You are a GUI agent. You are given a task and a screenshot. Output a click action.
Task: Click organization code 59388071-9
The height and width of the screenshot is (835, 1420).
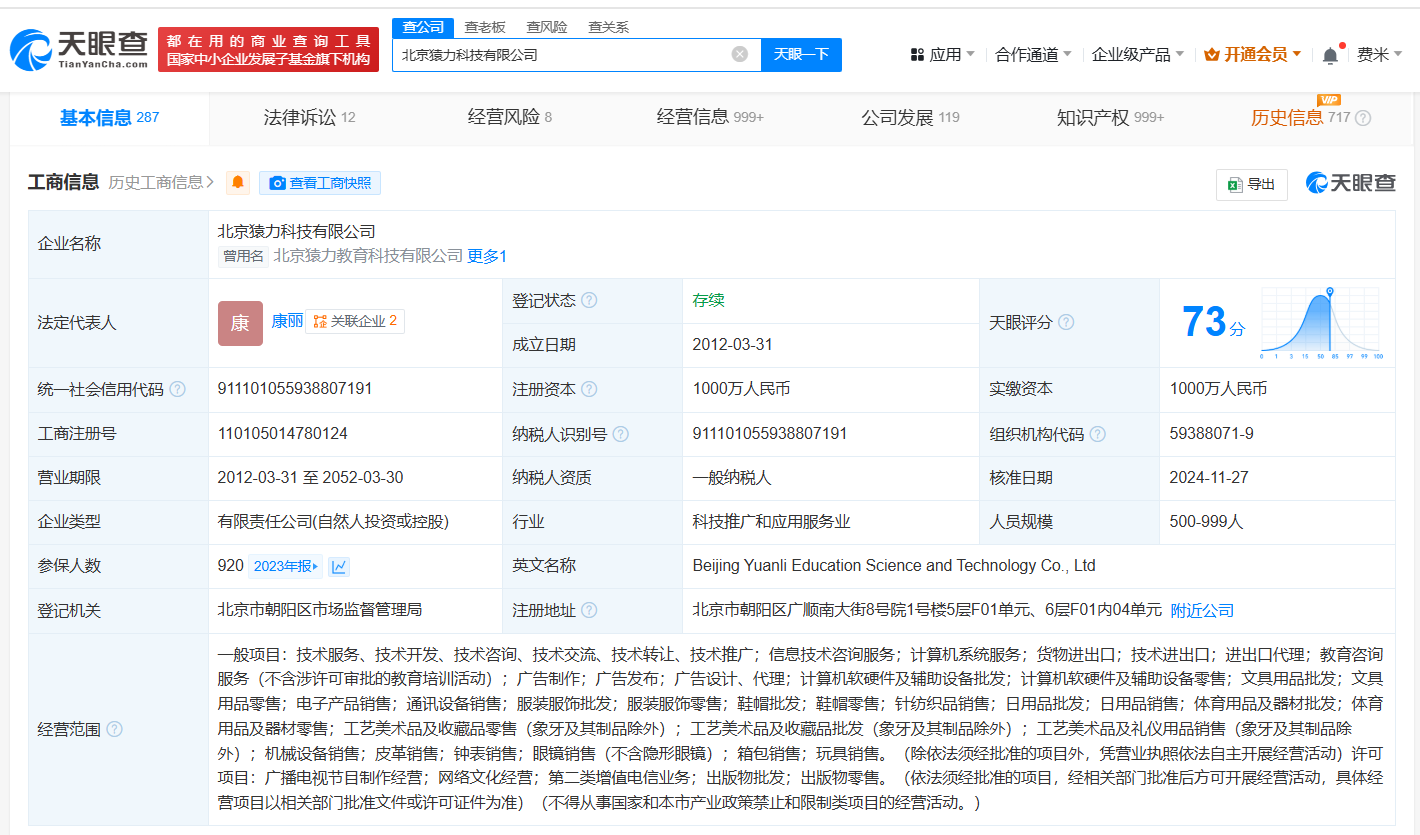[x=1211, y=434]
